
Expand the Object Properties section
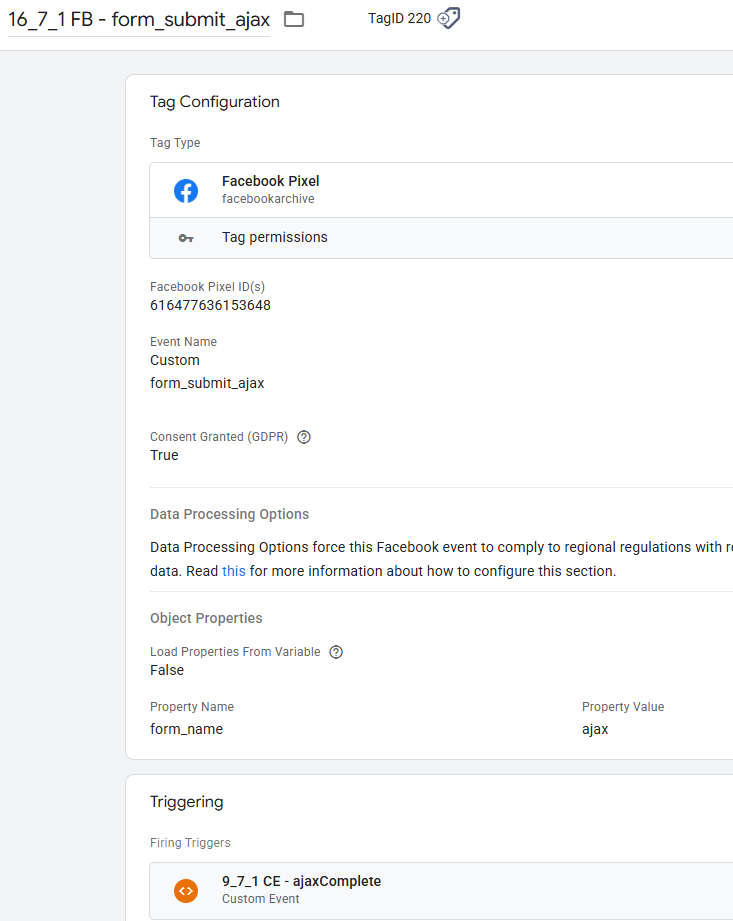click(206, 618)
